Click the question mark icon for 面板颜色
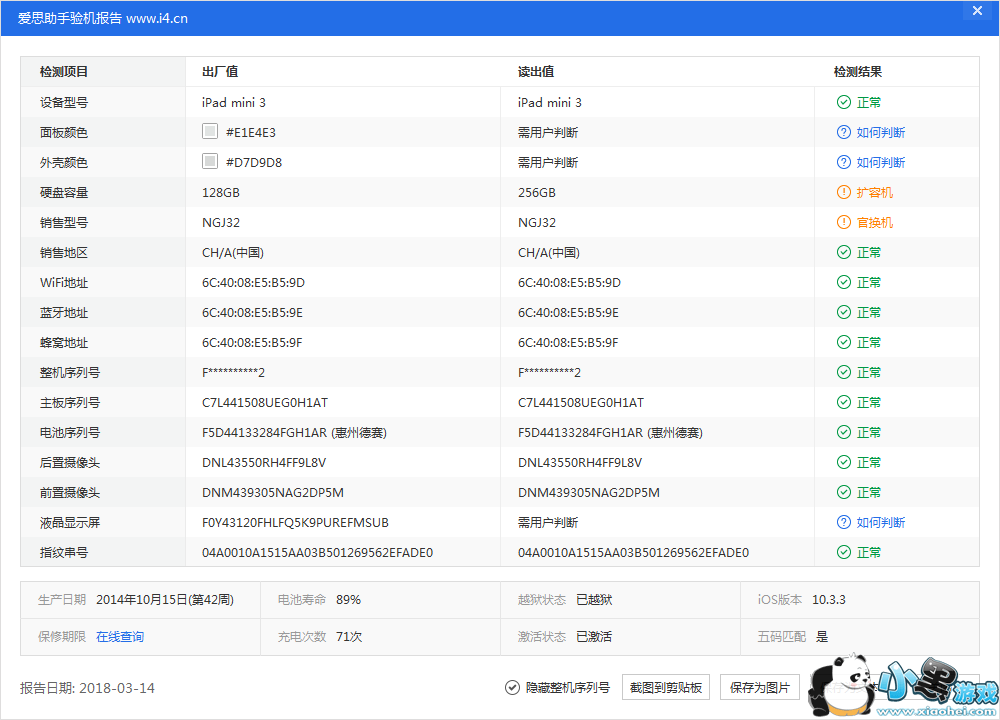The width and height of the screenshot is (1000, 720). (x=843, y=132)
